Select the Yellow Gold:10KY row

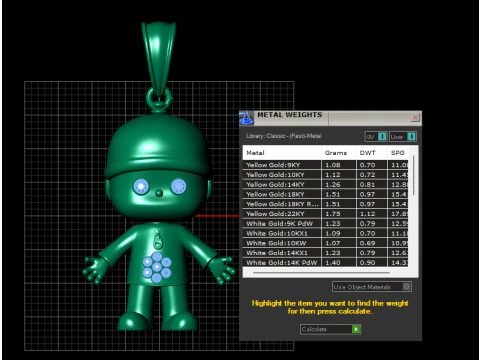[x=325, y=175]
